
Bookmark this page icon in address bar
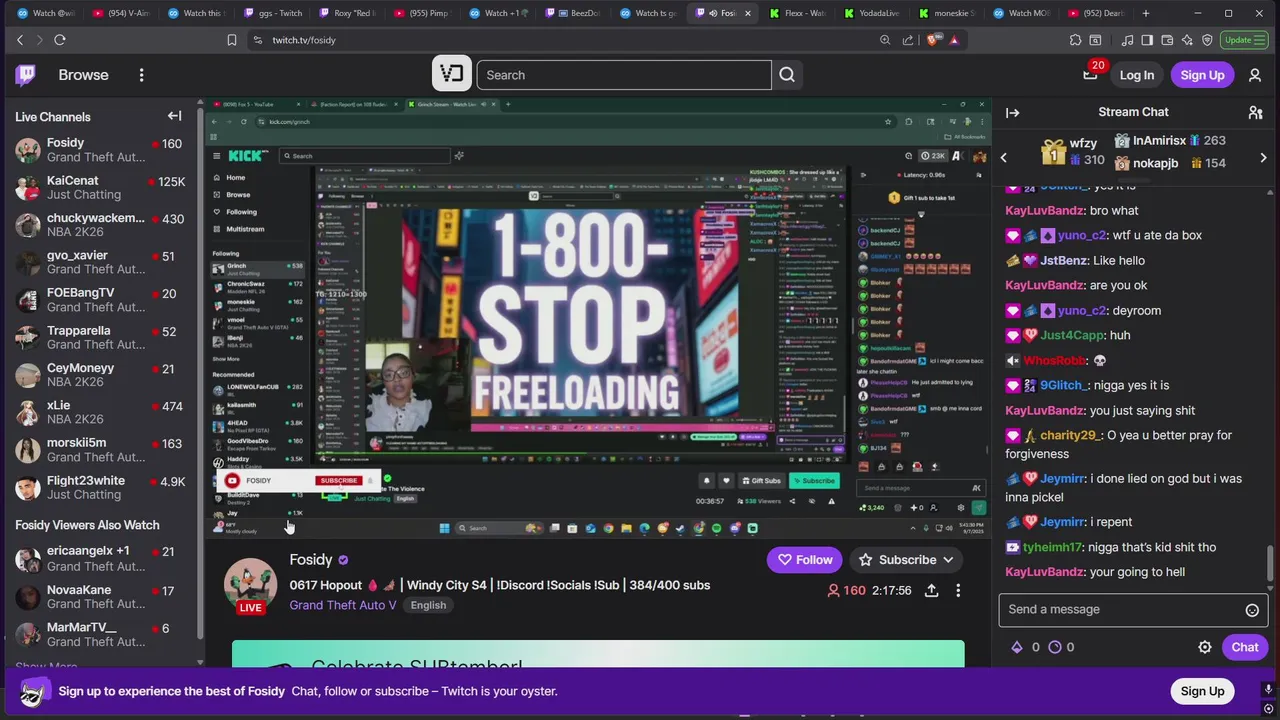[232, 40]
